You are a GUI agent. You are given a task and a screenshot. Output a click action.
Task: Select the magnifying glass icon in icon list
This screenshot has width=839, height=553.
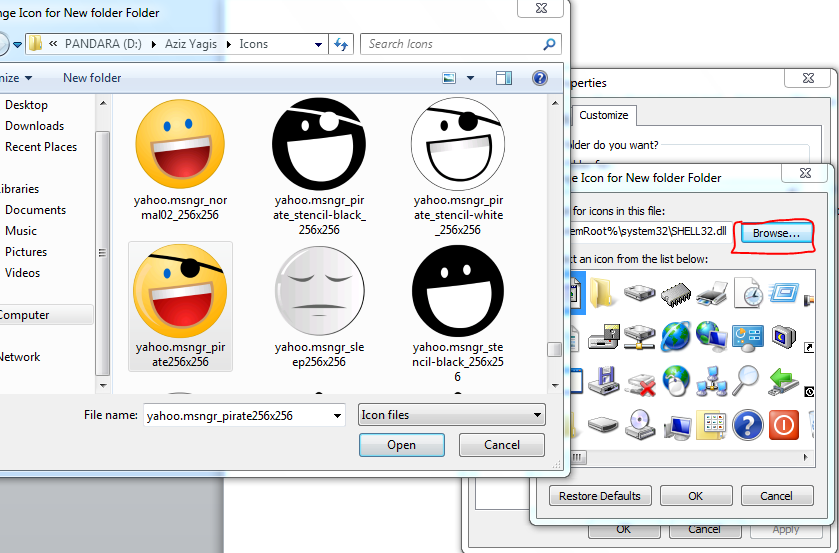pyautogui.click(x=746, y=381)
